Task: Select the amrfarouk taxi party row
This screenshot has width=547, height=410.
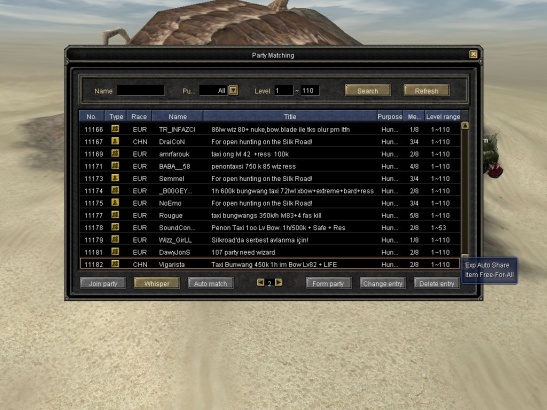Action: pyautogui.click(x=270, y=154)
